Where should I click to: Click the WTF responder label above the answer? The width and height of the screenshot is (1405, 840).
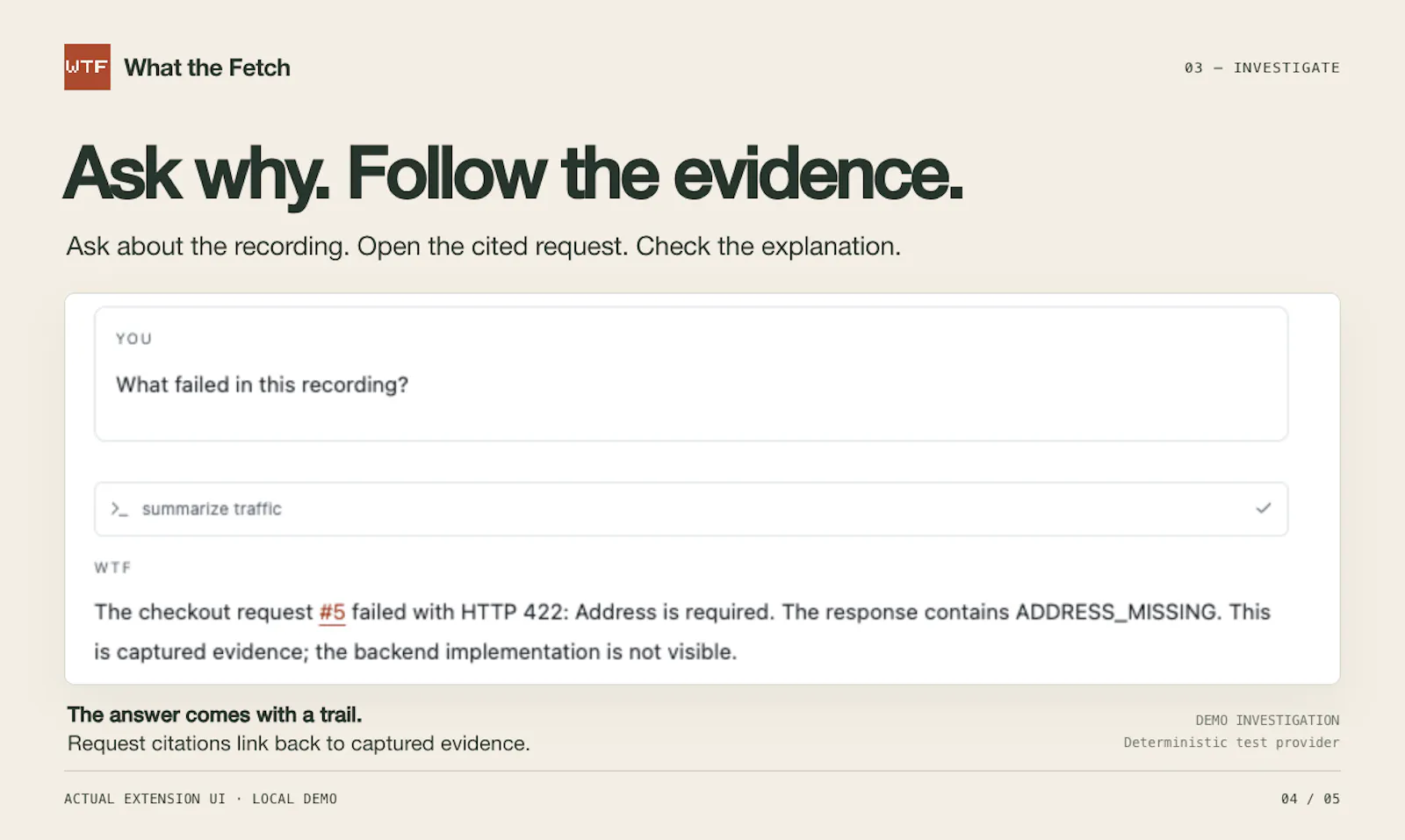[113, 568]
